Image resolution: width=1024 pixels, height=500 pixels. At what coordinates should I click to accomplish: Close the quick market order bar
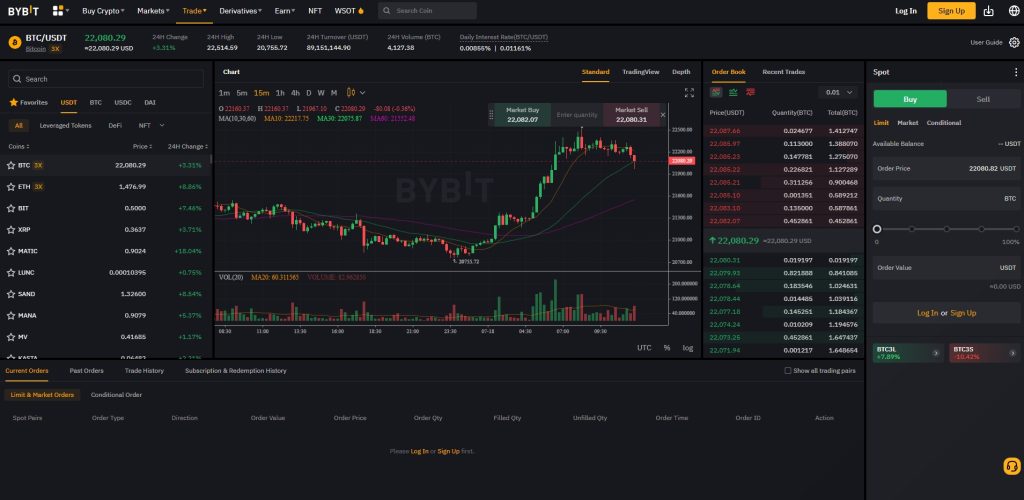663,115
